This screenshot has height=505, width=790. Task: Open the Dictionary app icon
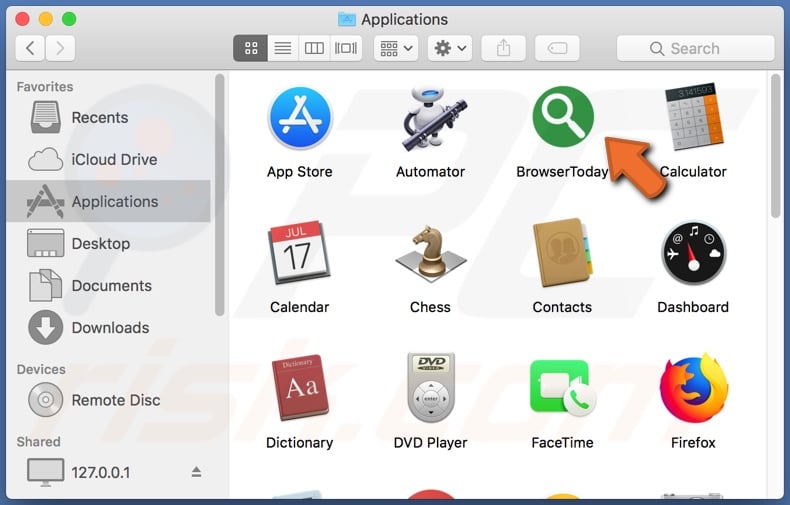pos(300,388)
